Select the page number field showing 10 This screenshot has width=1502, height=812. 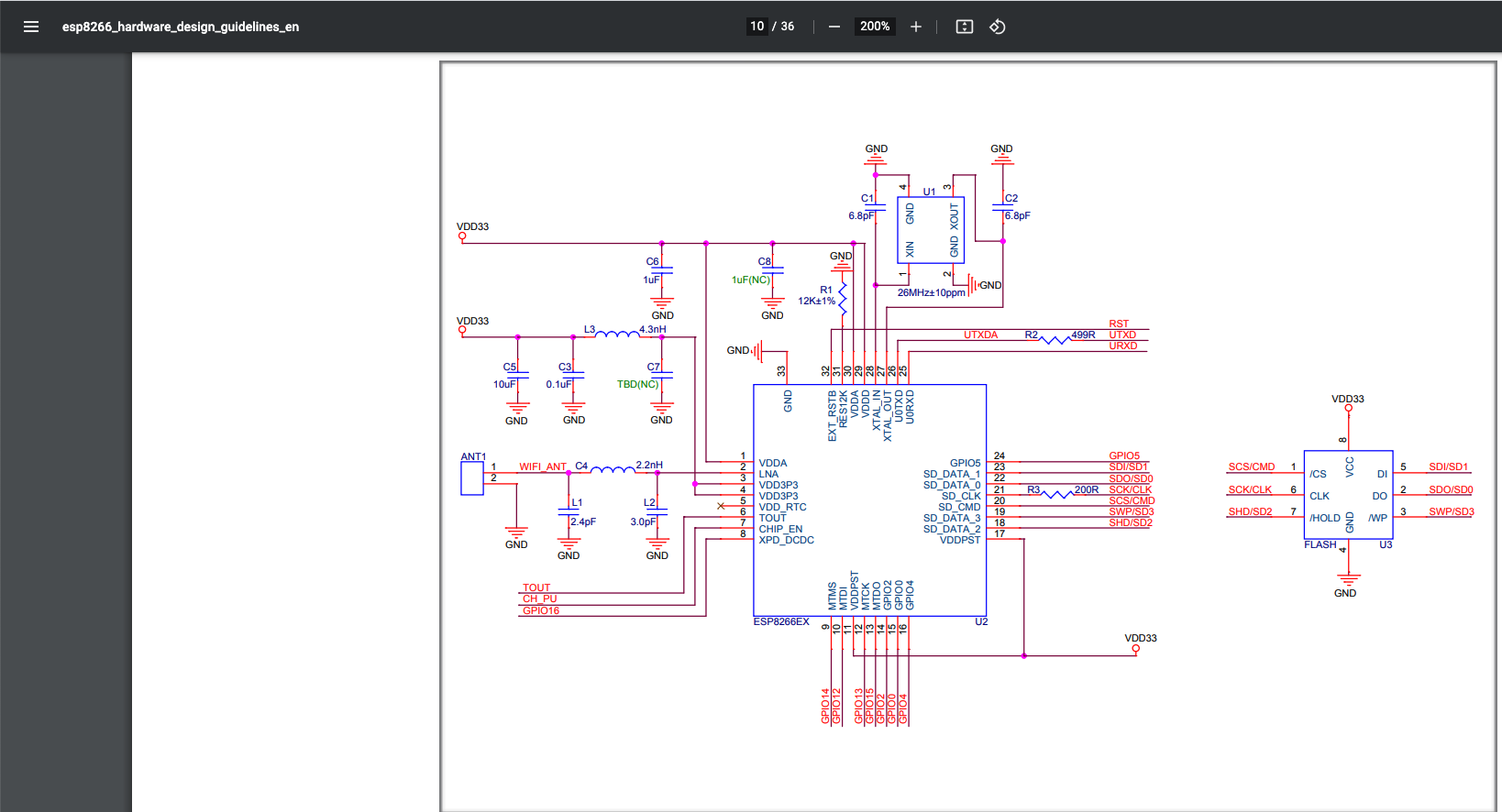point(757,27)
